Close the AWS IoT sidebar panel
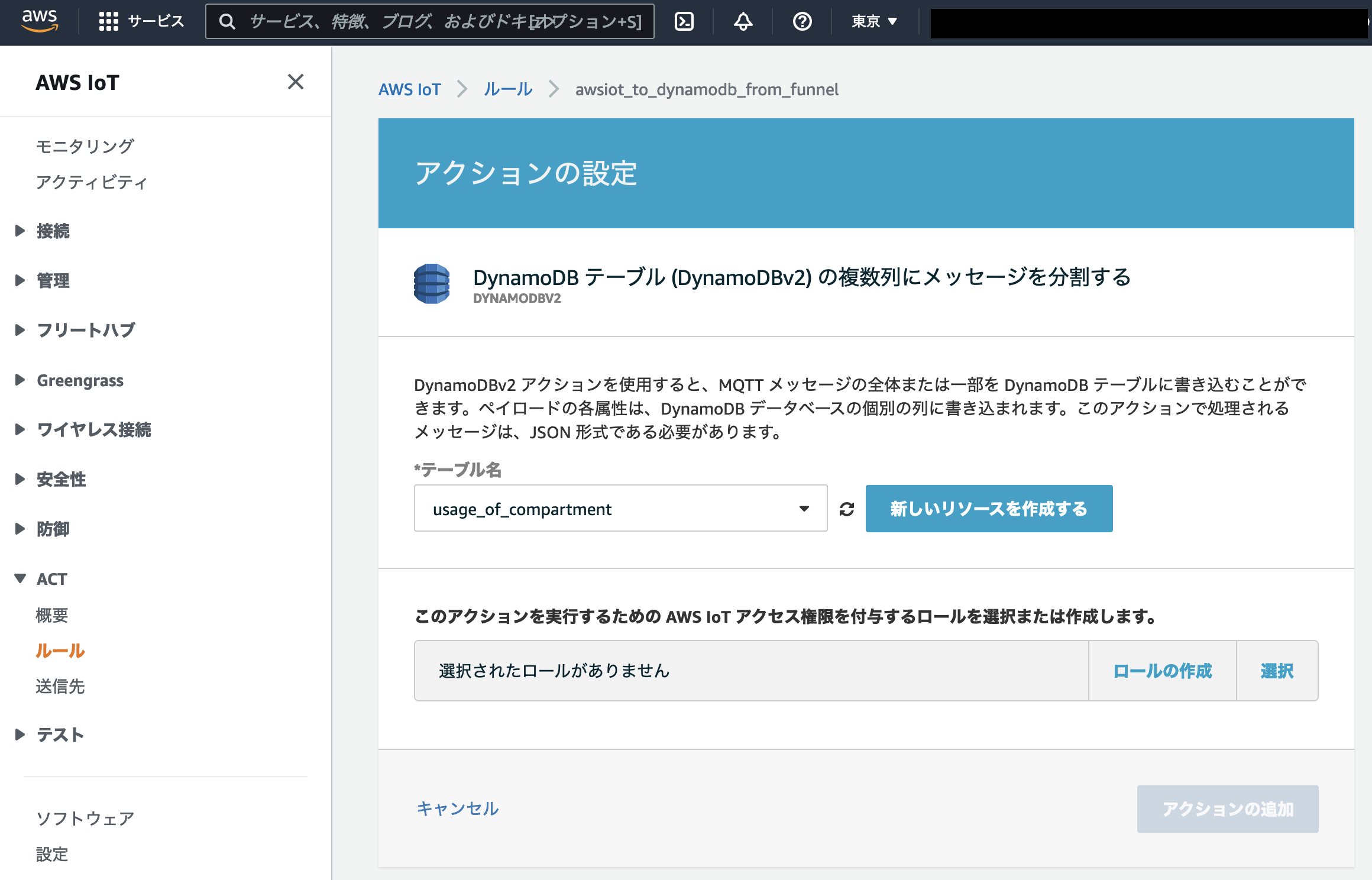This screenshot has height=880, width=1372. tap(296, 82)
